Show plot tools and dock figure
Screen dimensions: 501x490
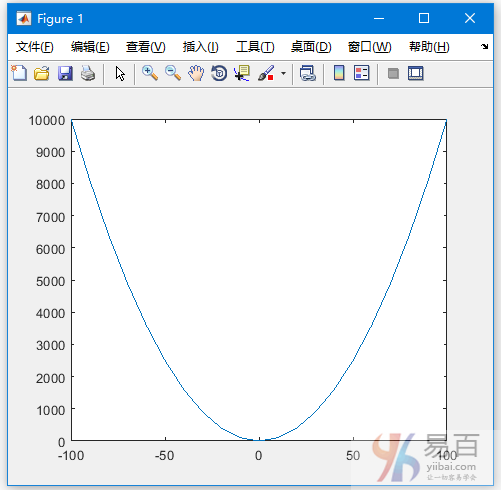point(416,73)
